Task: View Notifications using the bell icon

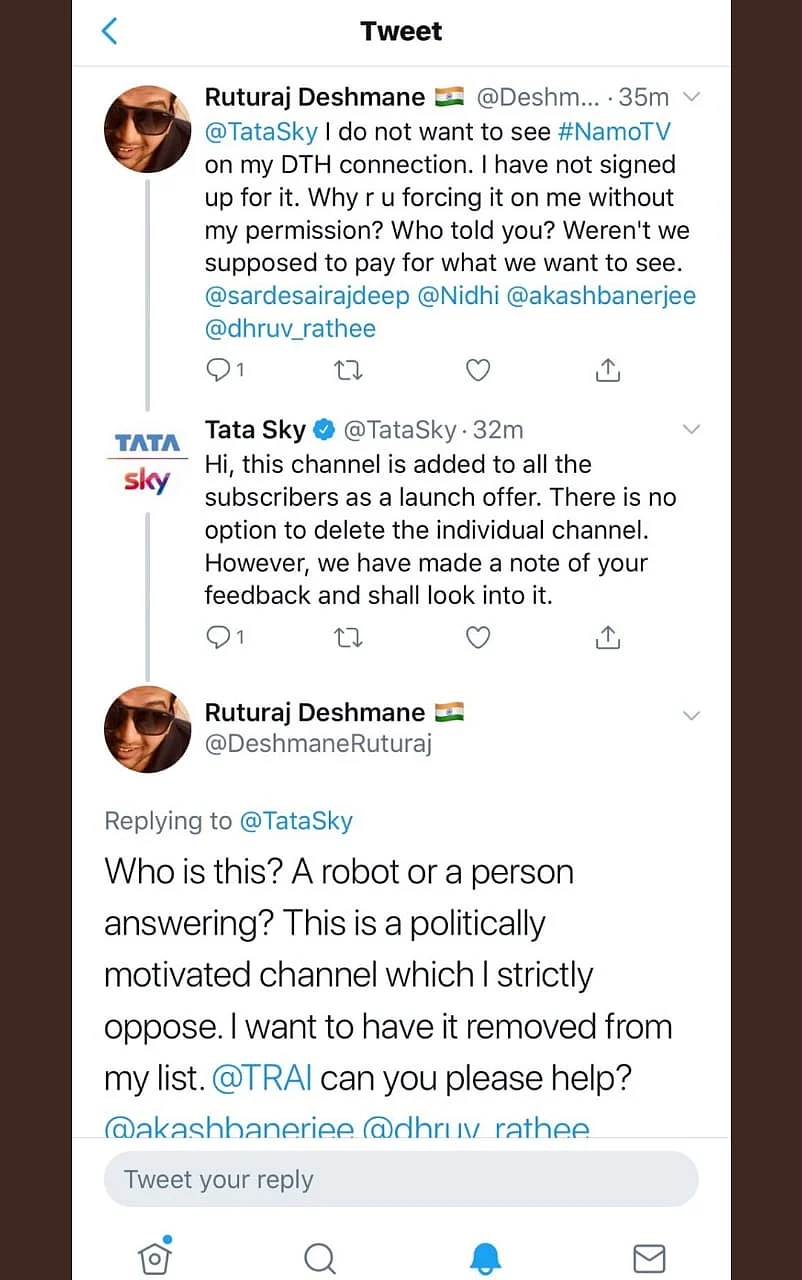Action: pos(486,1259)
